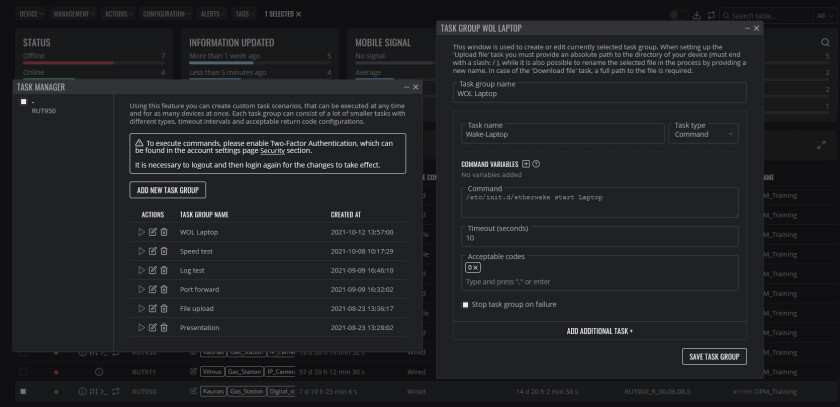The width and height of the screenshot is (840, 407).
Task: Open the Task type Command dropdown
Action: point(703,133)
